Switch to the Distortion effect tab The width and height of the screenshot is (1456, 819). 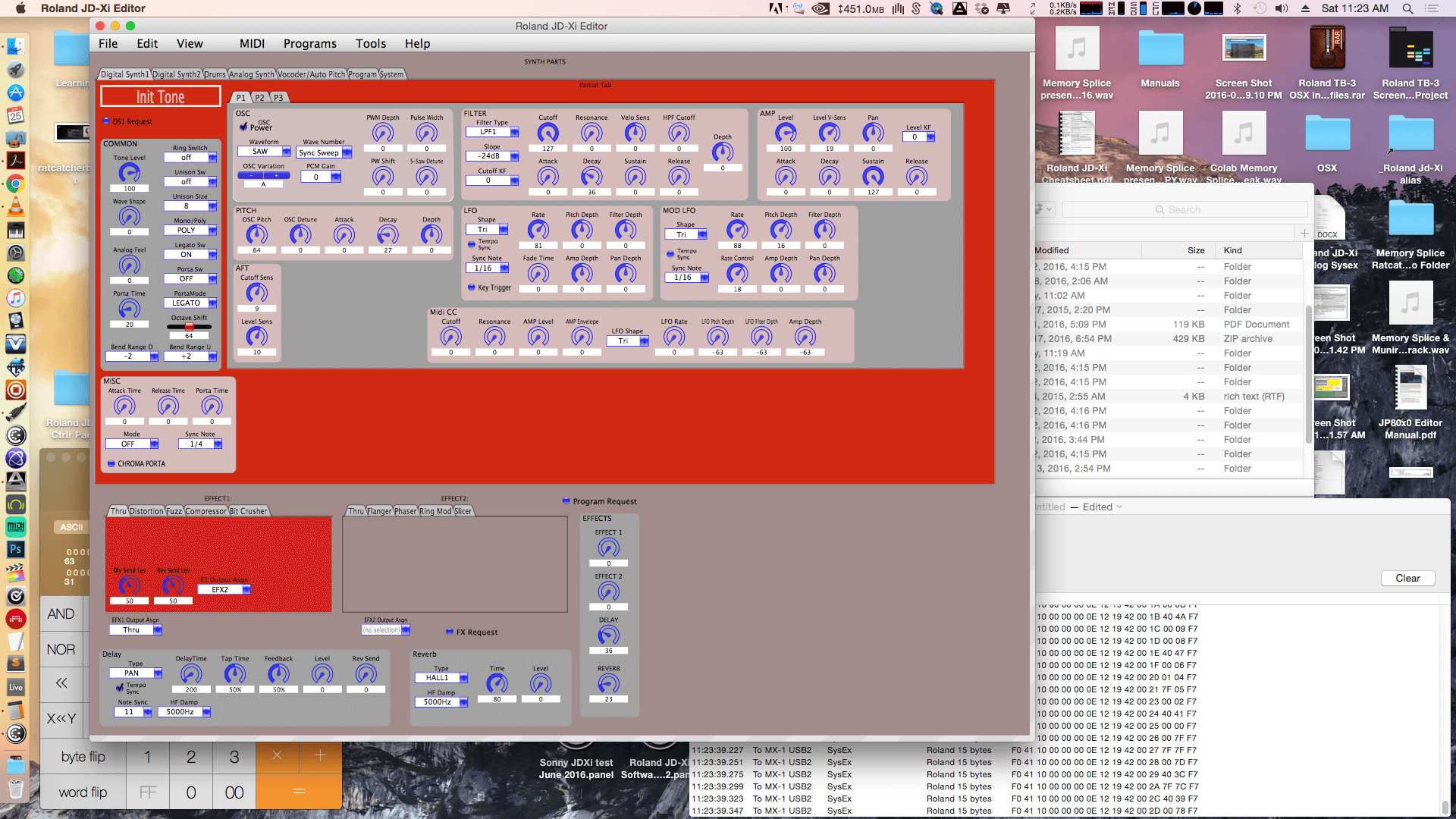pyautogui.click(x=146, y=511)
